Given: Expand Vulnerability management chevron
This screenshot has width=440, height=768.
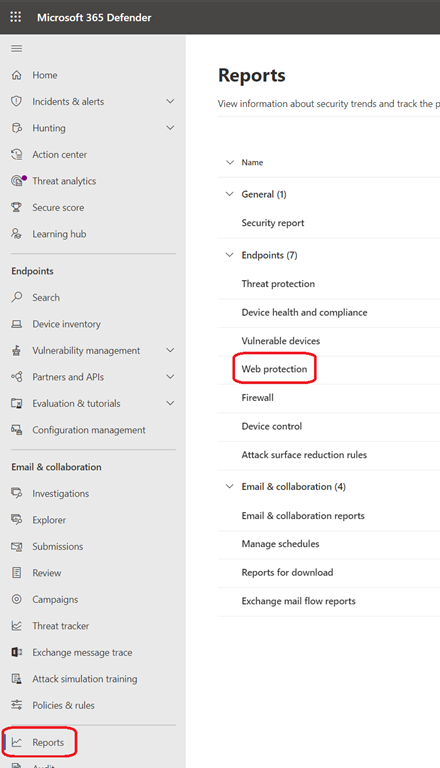Looking at the screenshot, I should pos(170,350).
